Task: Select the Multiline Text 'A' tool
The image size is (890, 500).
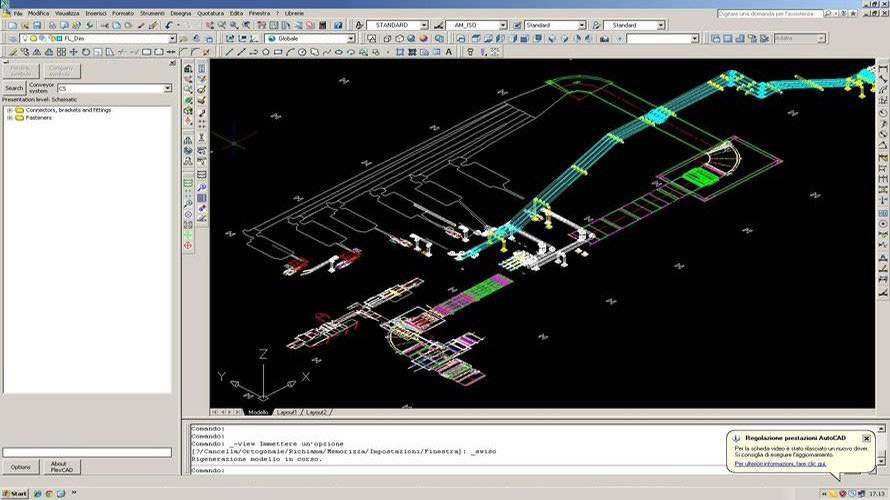Action: click(x=448, y=52)
